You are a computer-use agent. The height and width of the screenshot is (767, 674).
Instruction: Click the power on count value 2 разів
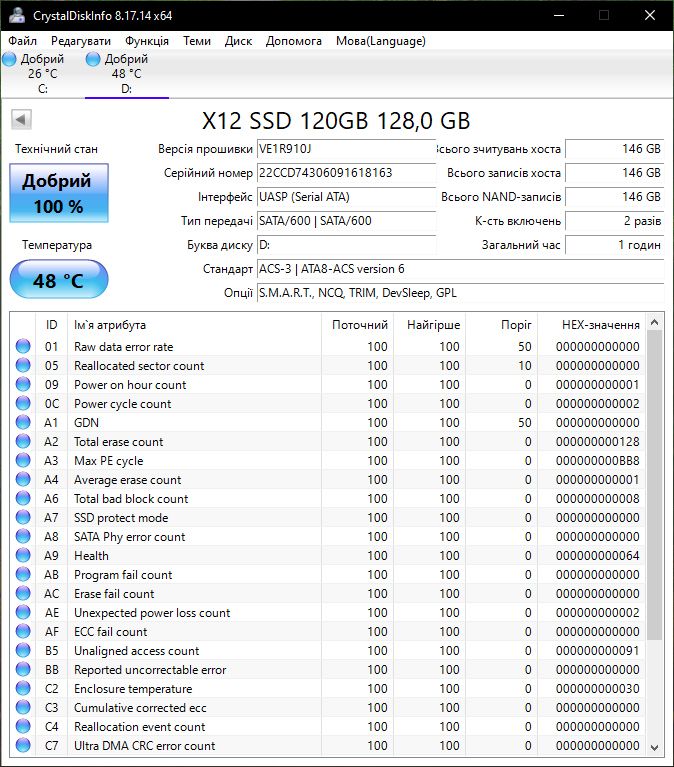[614, 221]
